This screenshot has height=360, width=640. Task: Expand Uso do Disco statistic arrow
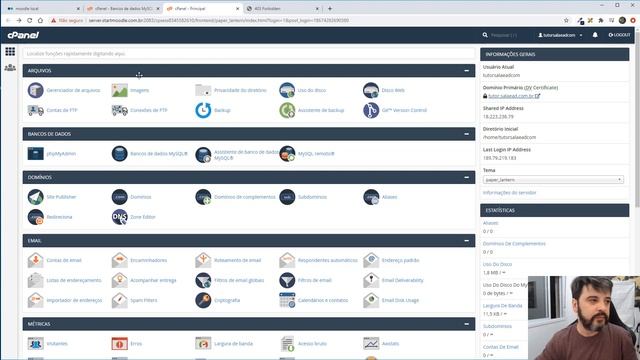[504, 272]
